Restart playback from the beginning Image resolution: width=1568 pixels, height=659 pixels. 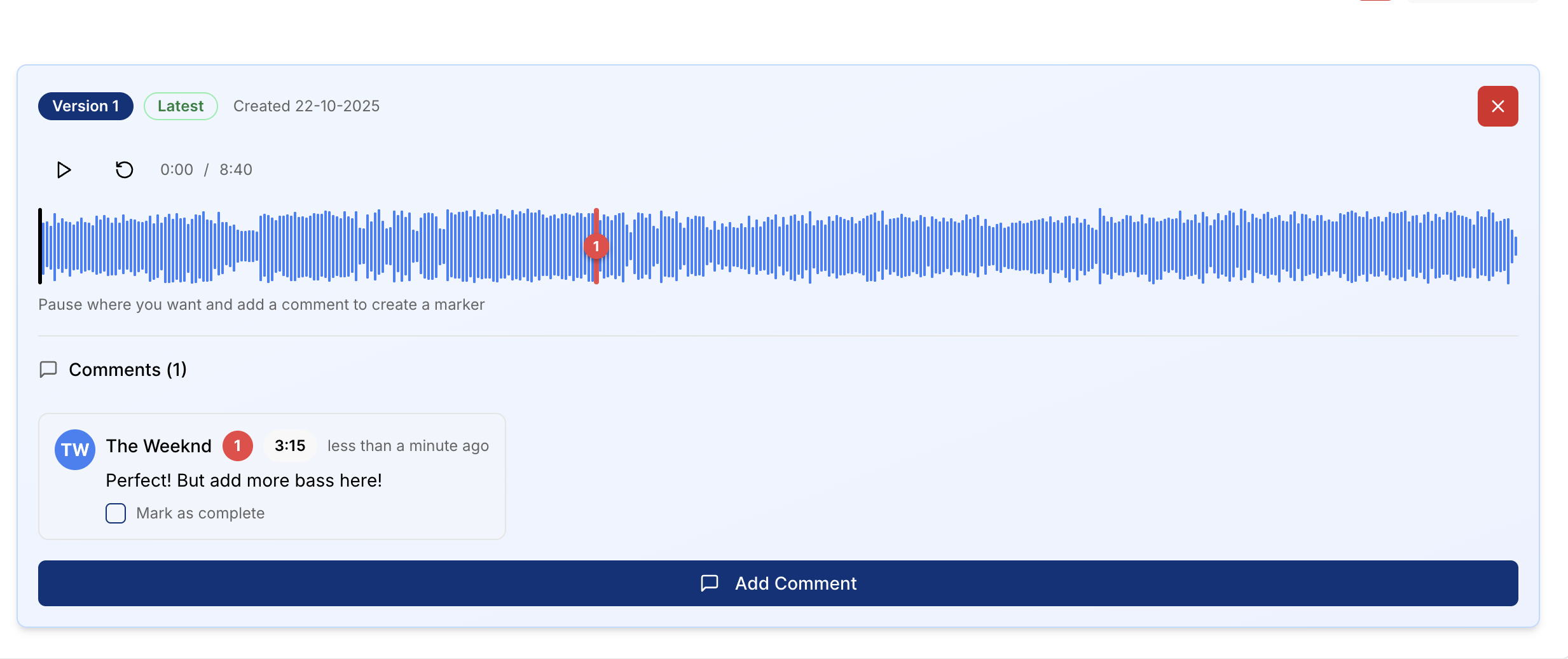(x=124, y=170)
